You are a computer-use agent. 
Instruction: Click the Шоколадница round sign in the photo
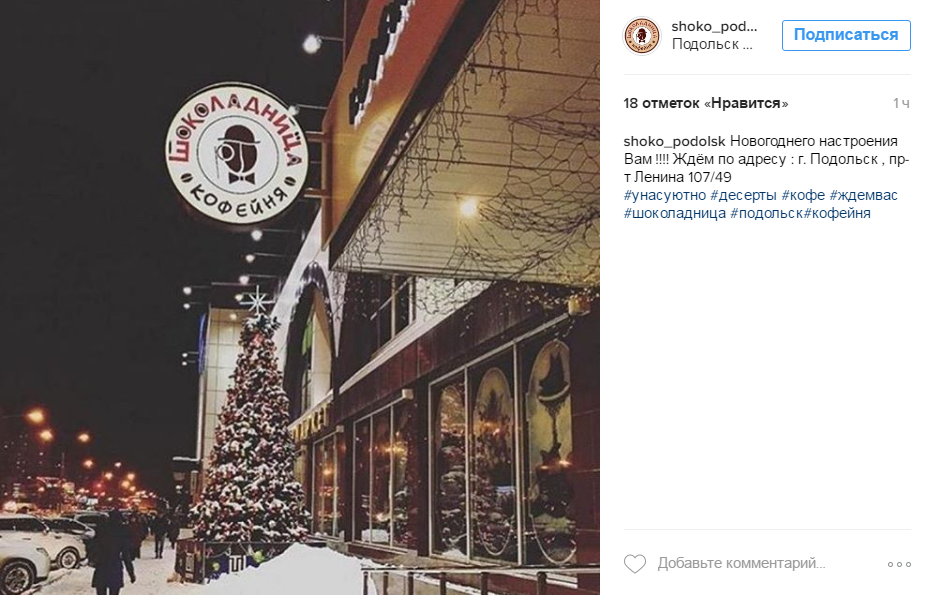237,153
